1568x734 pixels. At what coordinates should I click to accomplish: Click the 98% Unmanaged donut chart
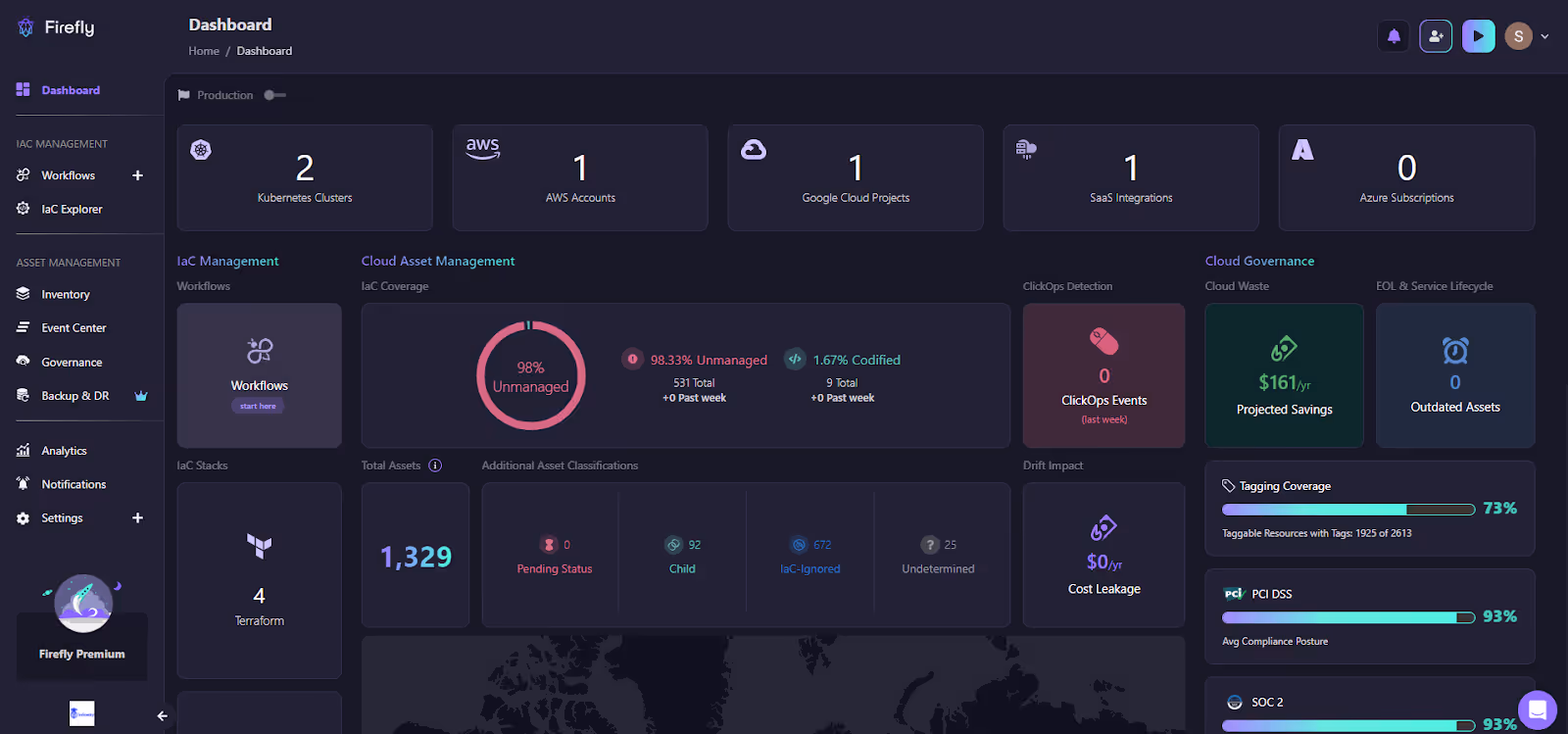tap(530, 375)
